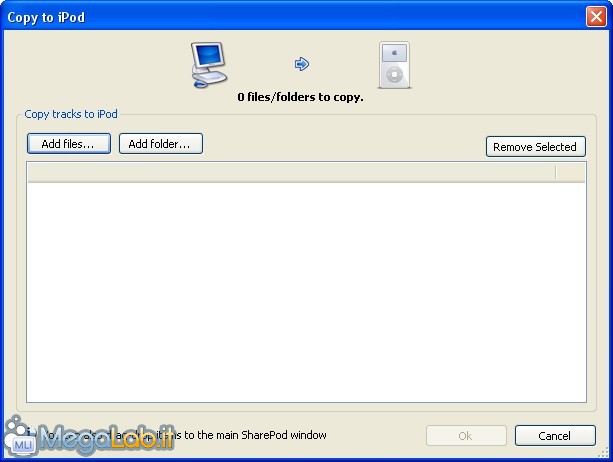Click the computer icon

coord(209,65)
